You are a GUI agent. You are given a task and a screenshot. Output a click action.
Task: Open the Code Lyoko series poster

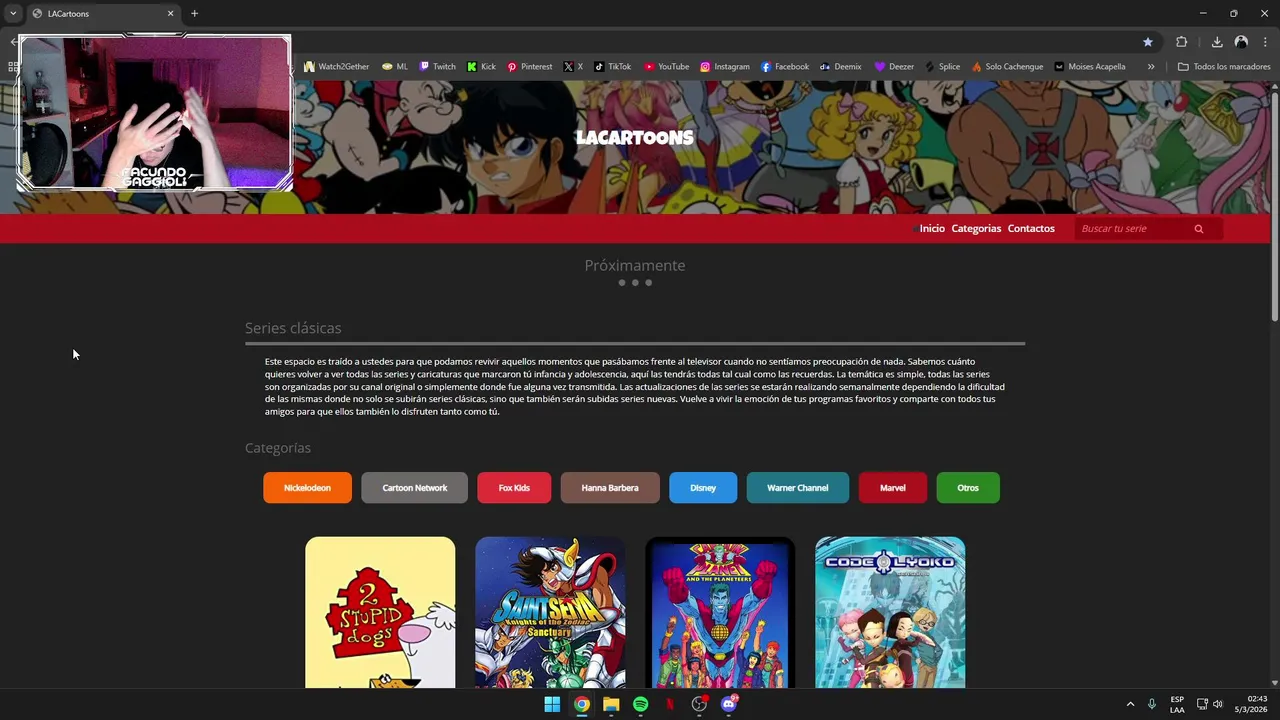tap(890, 612)
